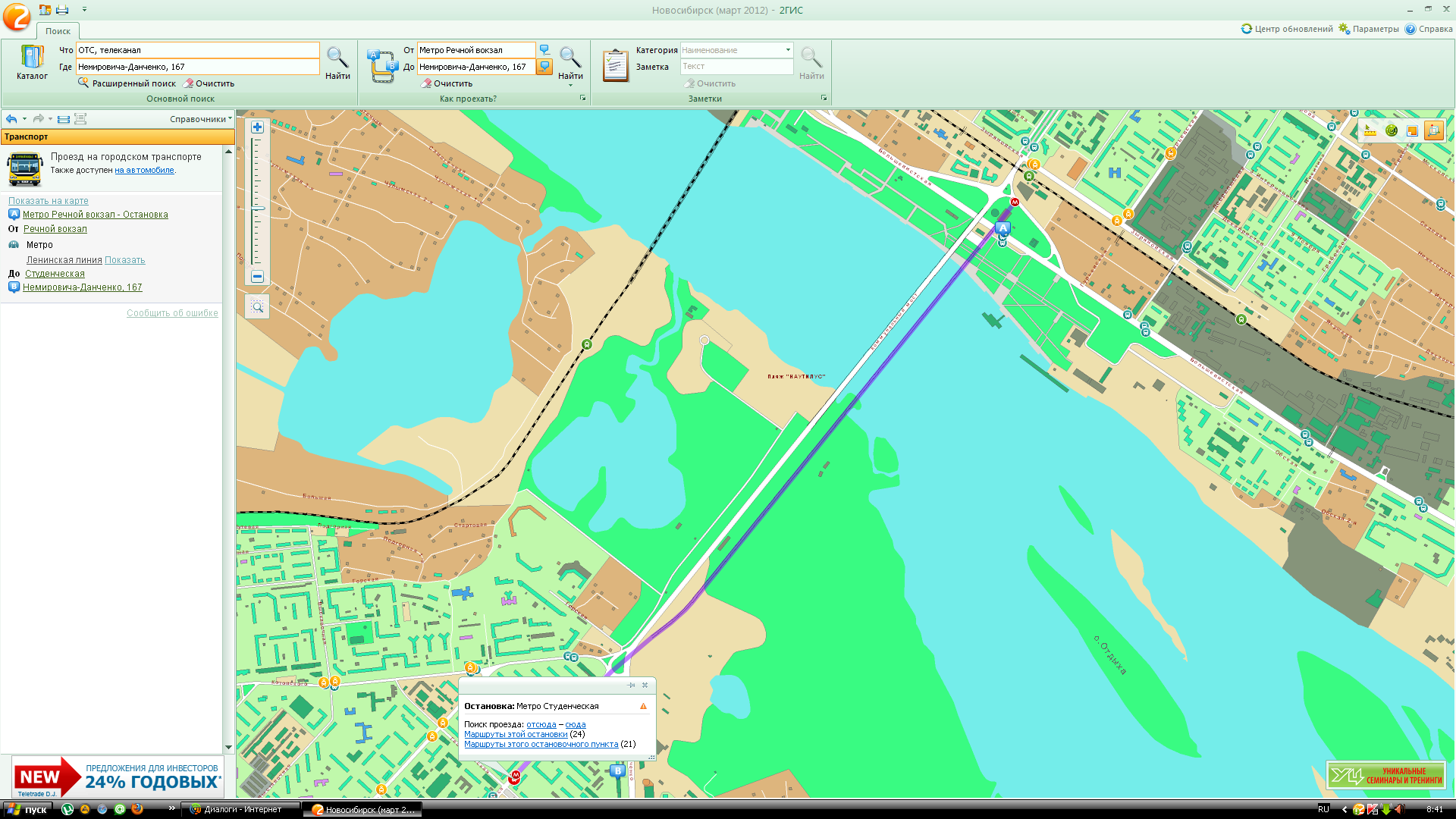1456x819 pixels.
Task: Click the city buildings icon in quick-access toolbar
Action: click(45, 10)
